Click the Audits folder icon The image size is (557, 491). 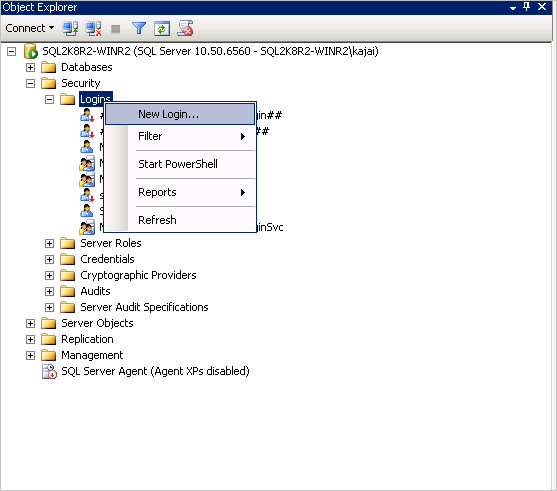(67, 291)
